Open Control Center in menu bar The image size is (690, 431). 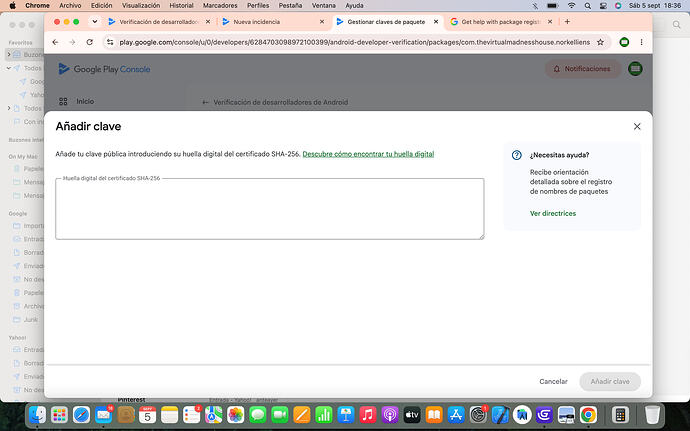[x=603, y=6]
